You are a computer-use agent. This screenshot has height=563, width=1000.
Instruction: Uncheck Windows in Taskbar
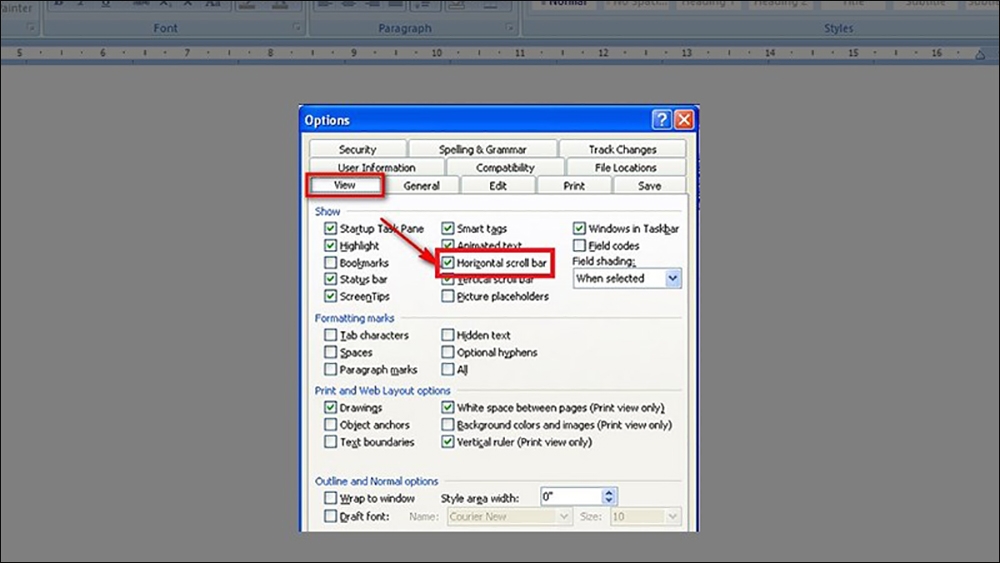pyautogui.click(x=579, y=228)
